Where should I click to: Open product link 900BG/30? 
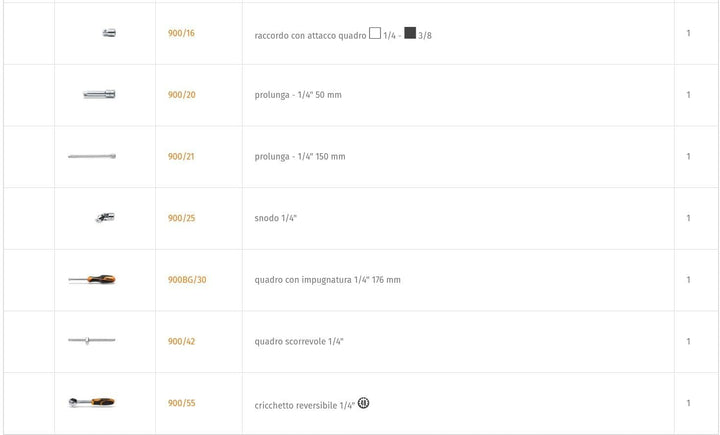coord(187,279)
